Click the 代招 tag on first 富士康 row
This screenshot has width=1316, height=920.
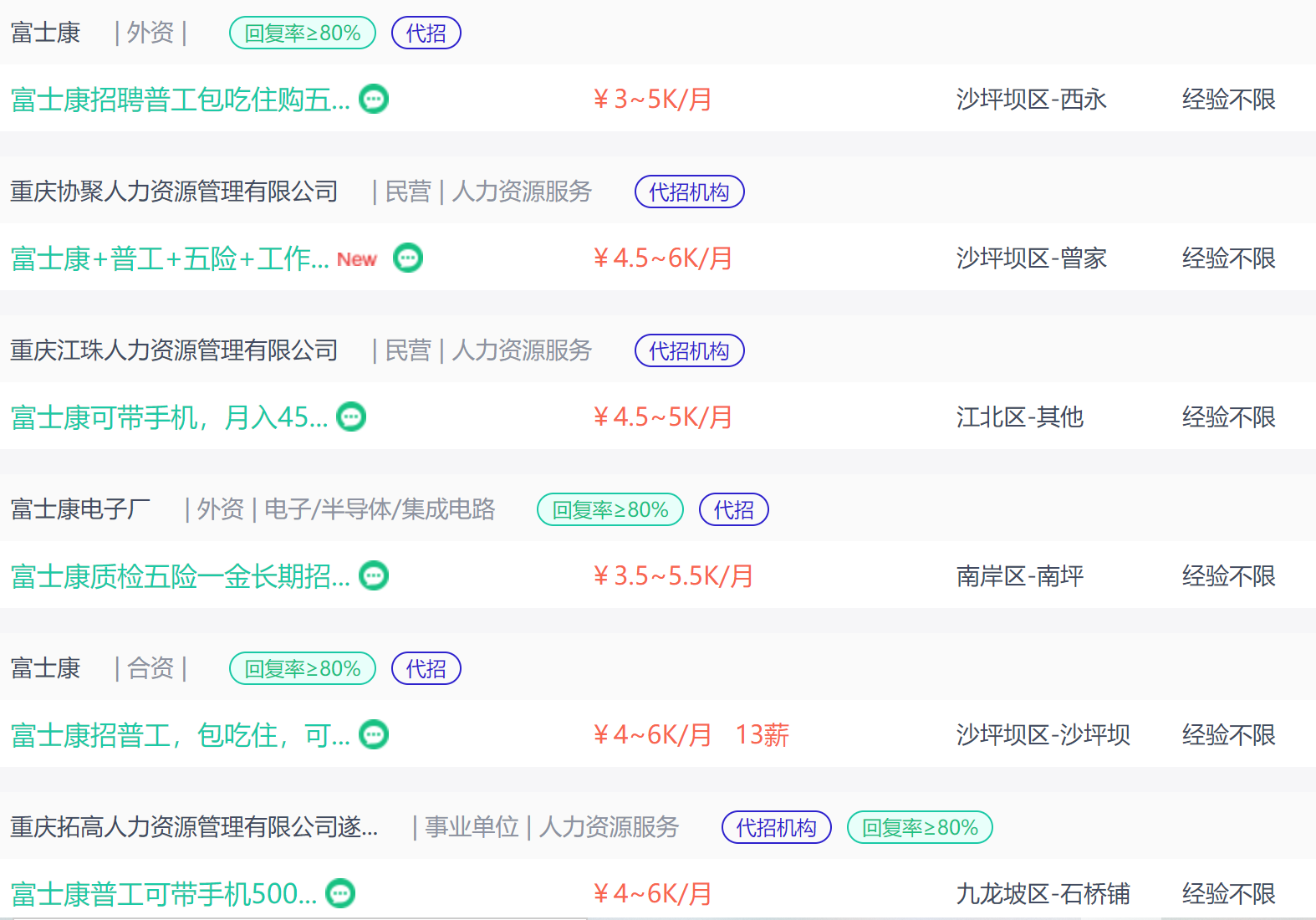pos(426,33)
